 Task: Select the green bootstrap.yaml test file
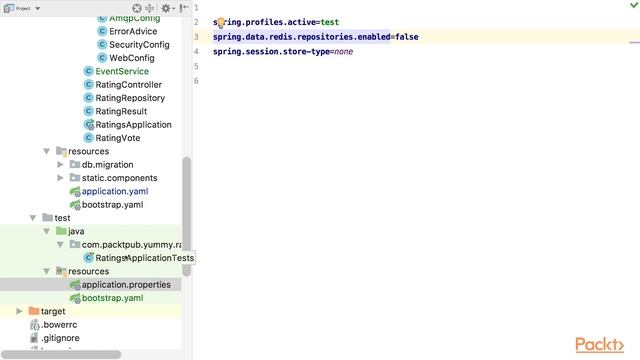(112, 298)
